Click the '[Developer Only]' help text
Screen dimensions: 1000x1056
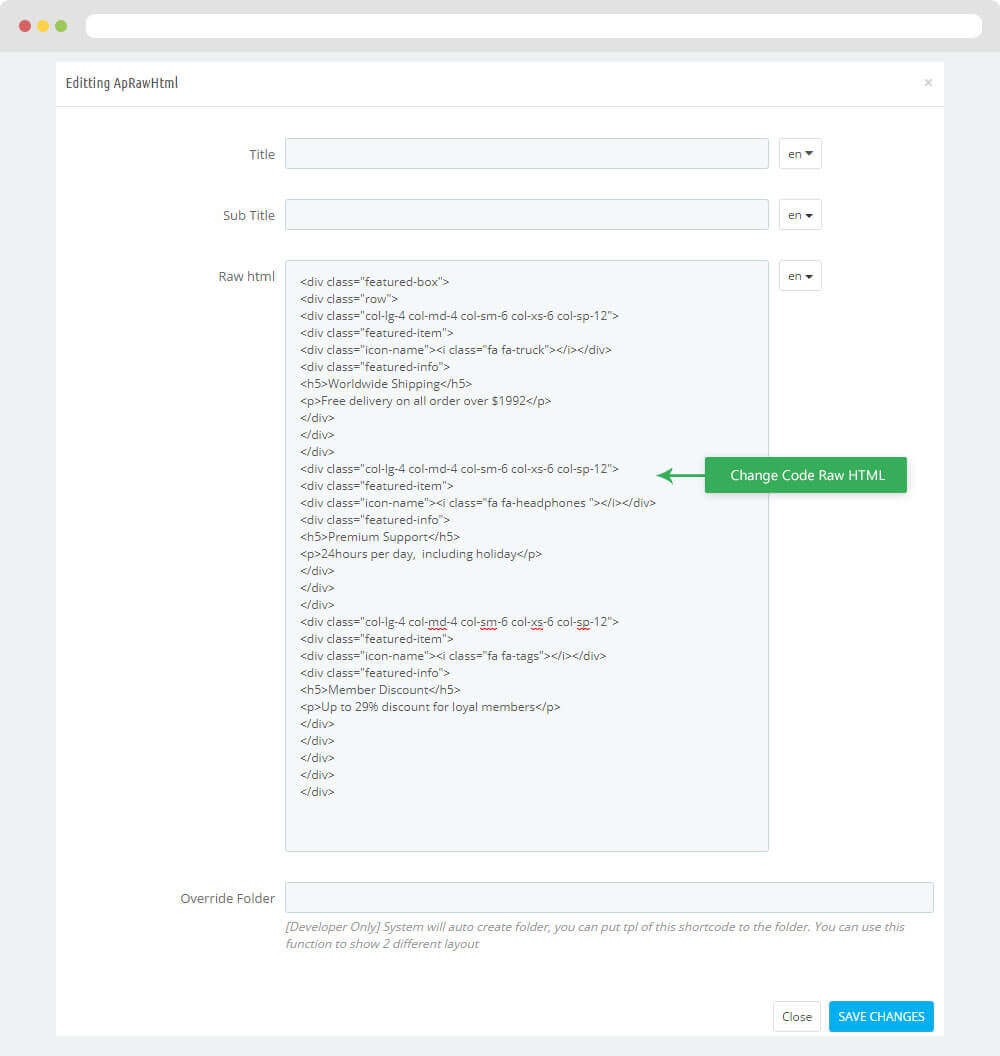point(595,935)
